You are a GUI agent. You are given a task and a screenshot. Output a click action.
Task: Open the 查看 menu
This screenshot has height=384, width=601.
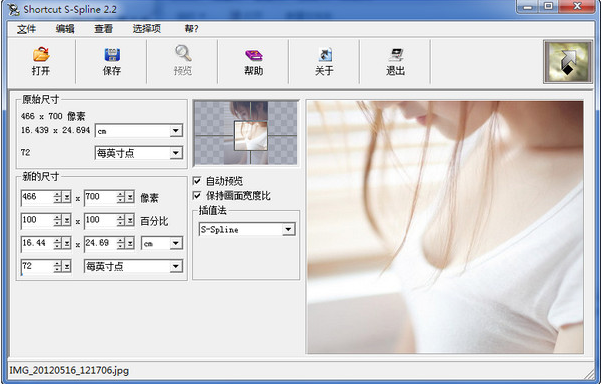click(x=103, y=29)
